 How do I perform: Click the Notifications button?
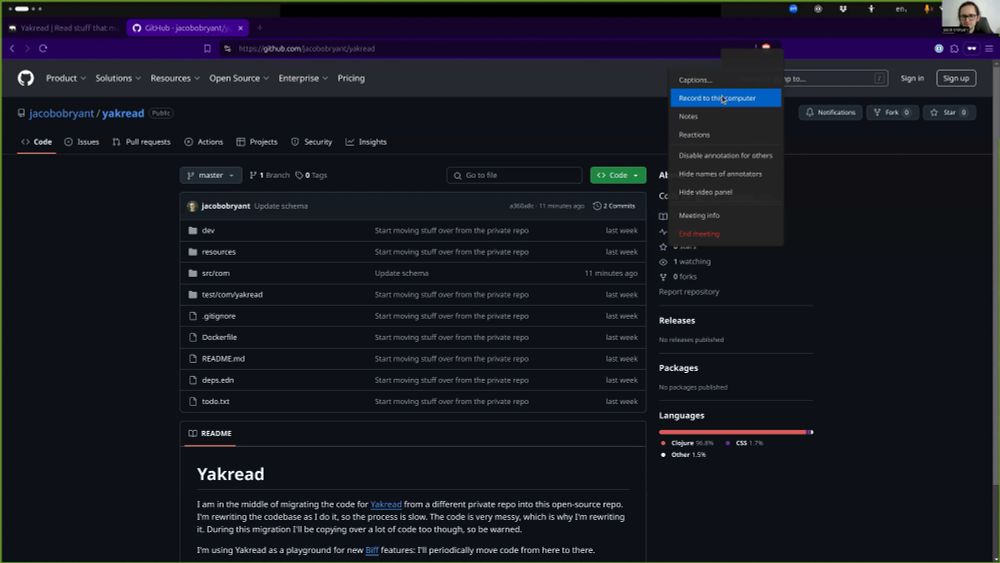coord(830,113)
